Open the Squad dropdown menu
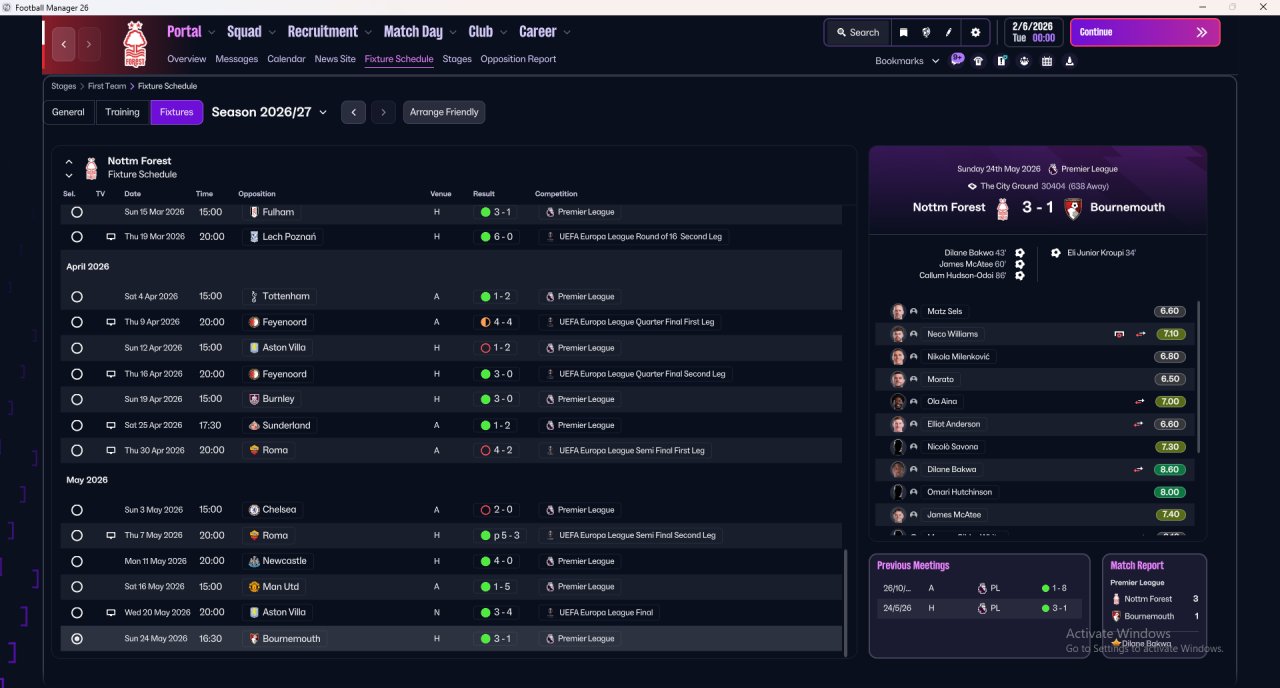The height and width of the screenshot is (688, 1280). point(251,32)
